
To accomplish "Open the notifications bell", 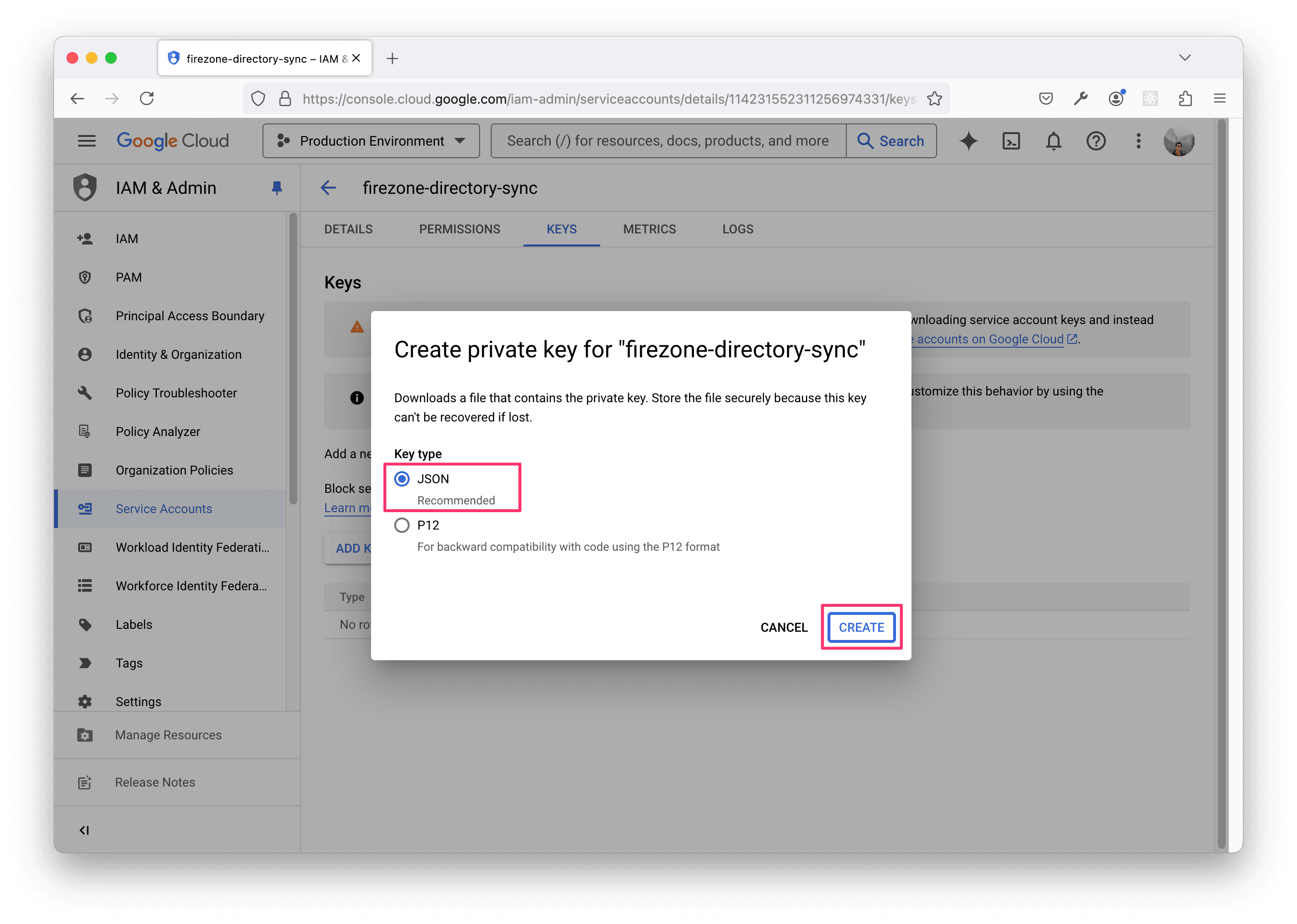I will click(1053, 140).
